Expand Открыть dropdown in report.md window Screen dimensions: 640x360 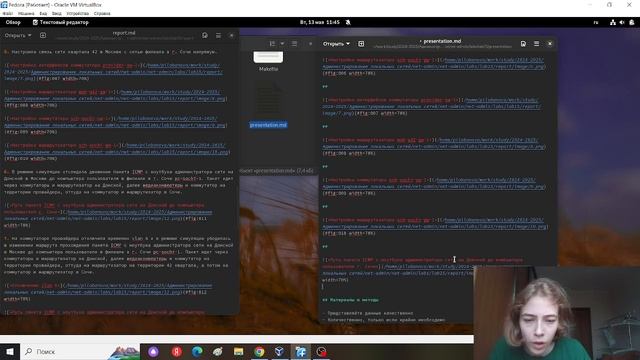(18, 36)
